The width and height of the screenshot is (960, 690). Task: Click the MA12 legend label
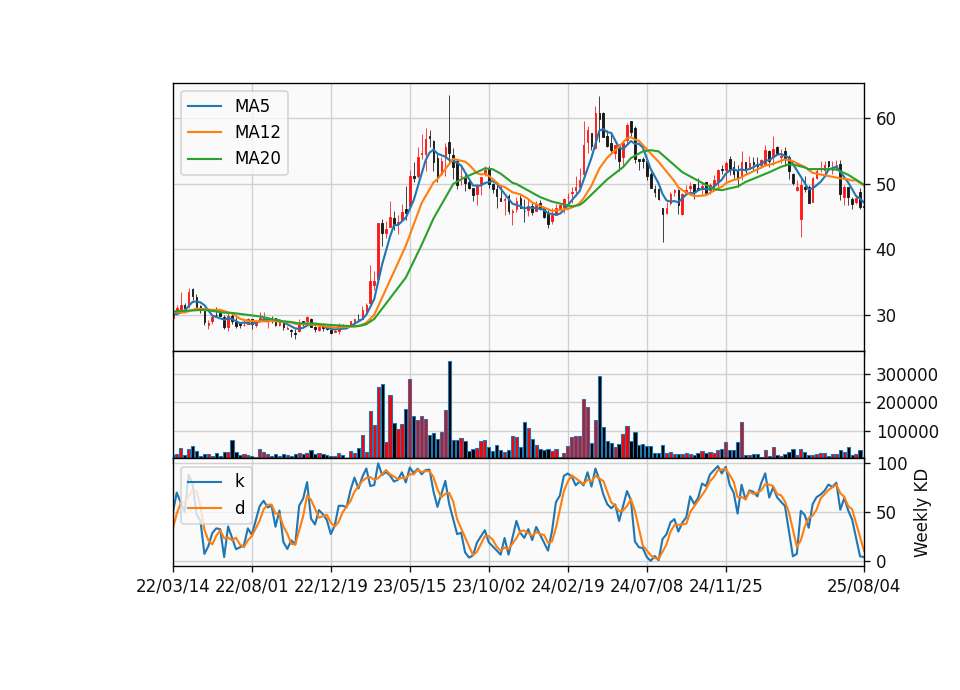[257, 132]
